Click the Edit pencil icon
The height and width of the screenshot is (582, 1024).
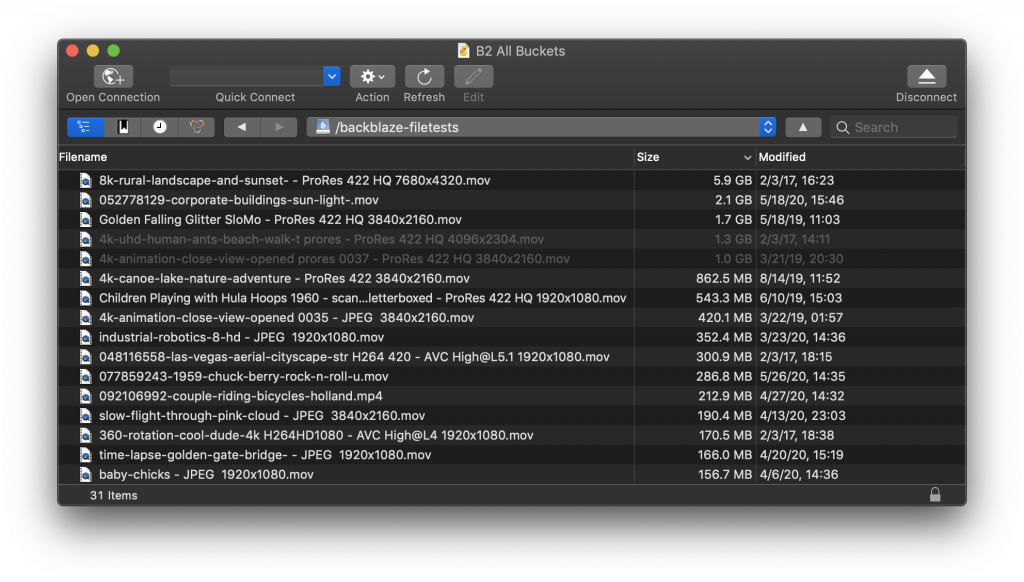pyautogui.click(x=473, y=76)
